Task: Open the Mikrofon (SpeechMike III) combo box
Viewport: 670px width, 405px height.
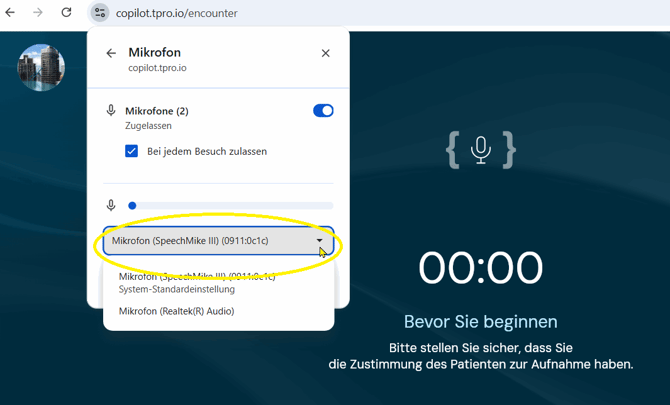Action: pos(210,241)
